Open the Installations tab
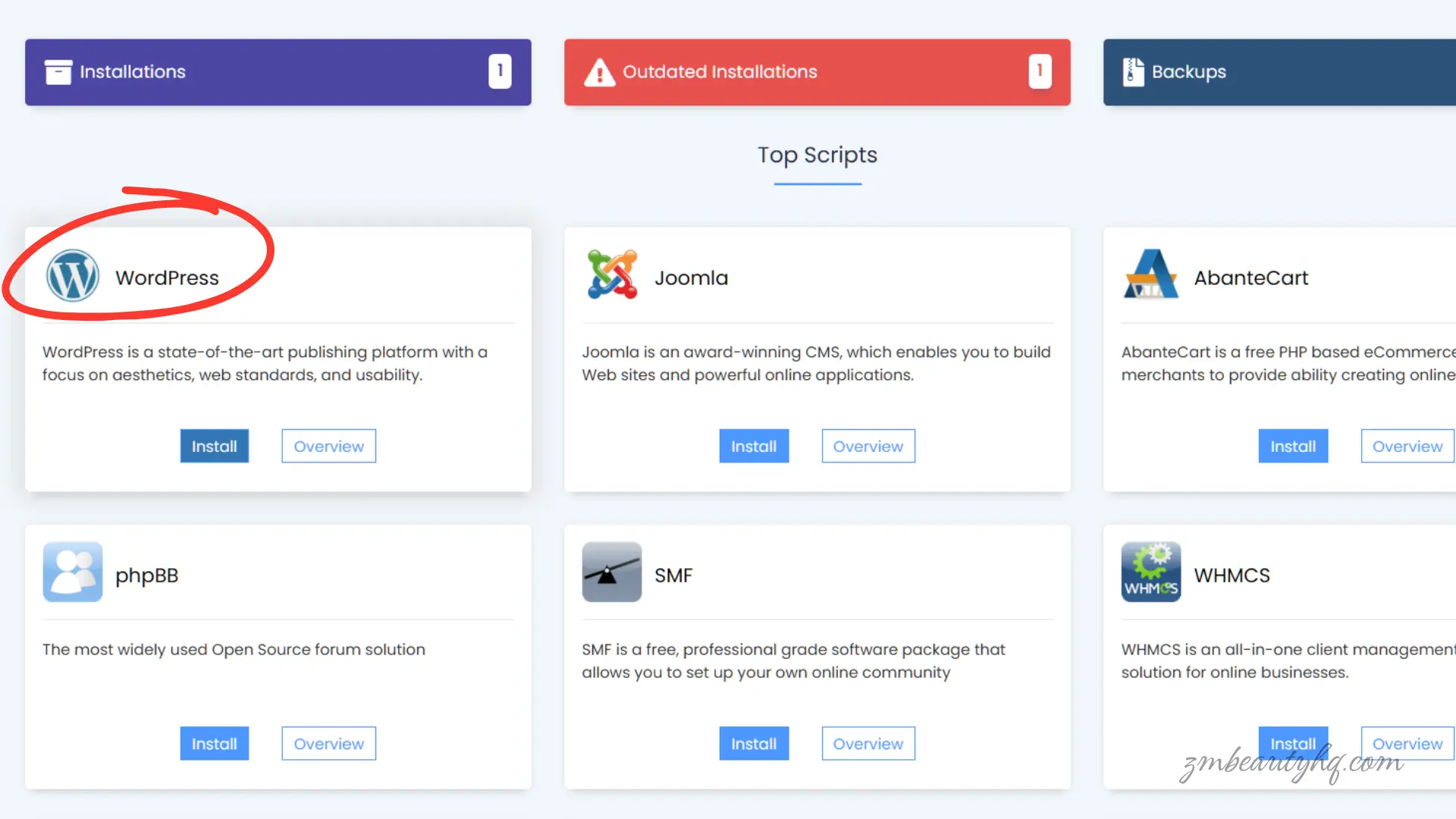The image size is (1456, 819). tap(278, 72)
